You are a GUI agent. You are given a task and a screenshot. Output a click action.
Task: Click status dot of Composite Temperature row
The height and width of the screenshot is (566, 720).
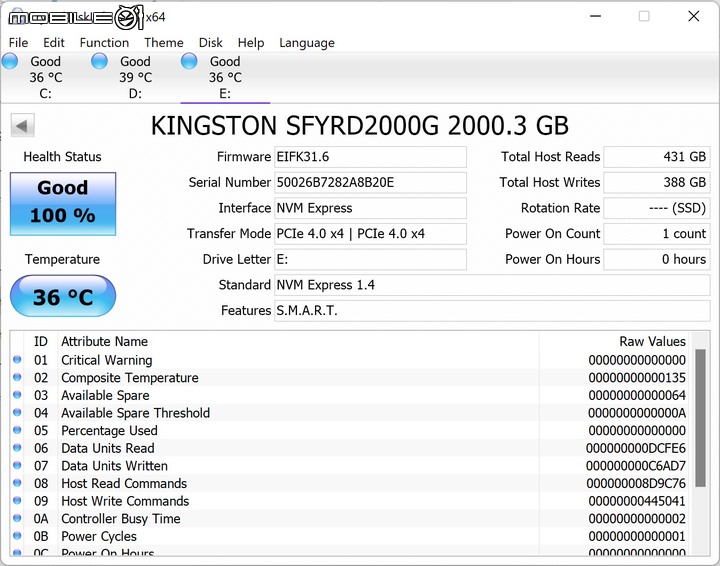point(17,377)
